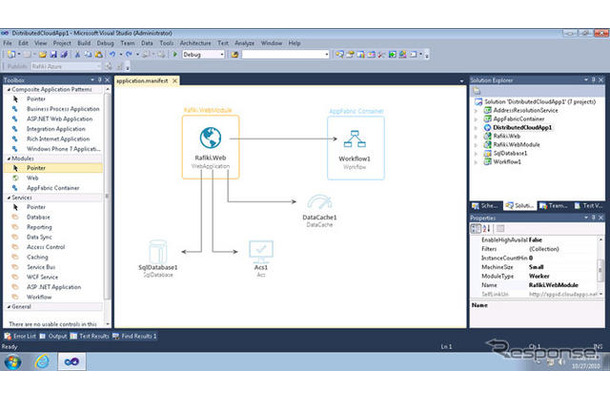The image size is (610, 400).
Task: Select the WCF Service tool
Action: [x=42, y=277]
